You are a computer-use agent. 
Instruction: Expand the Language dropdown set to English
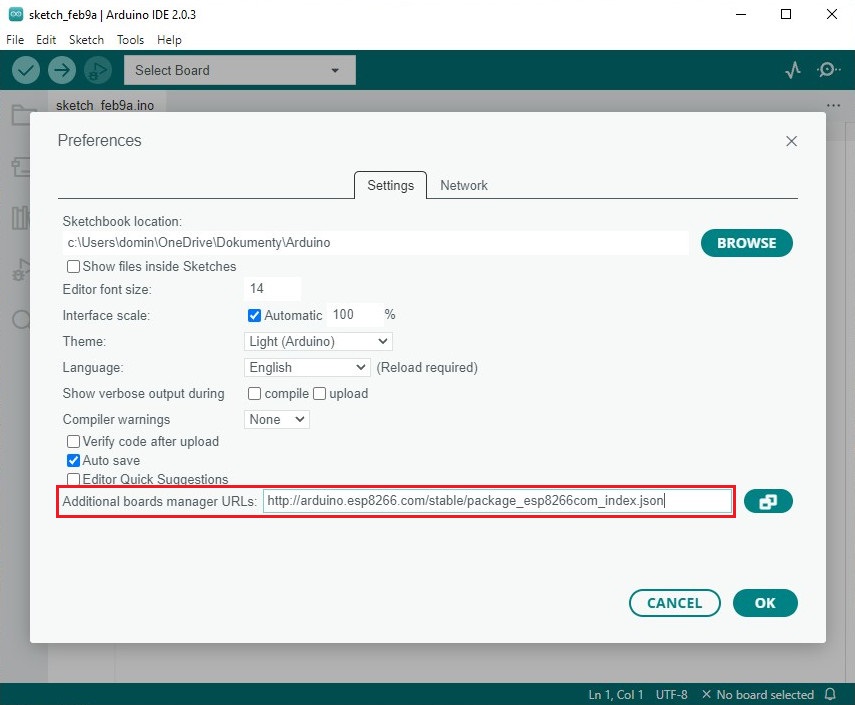click(x=307, y=368)
